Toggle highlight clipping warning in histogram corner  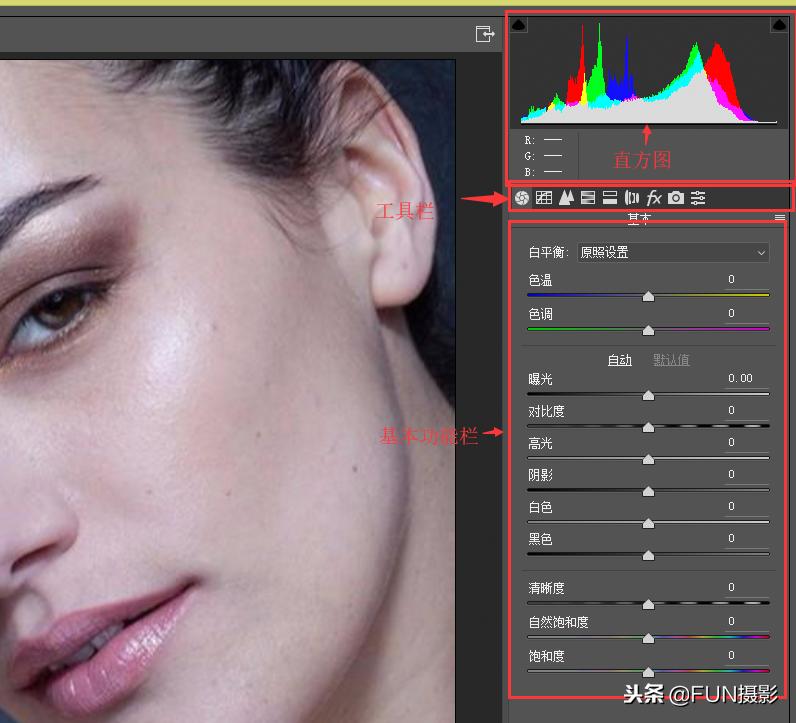tap(779, 25)
